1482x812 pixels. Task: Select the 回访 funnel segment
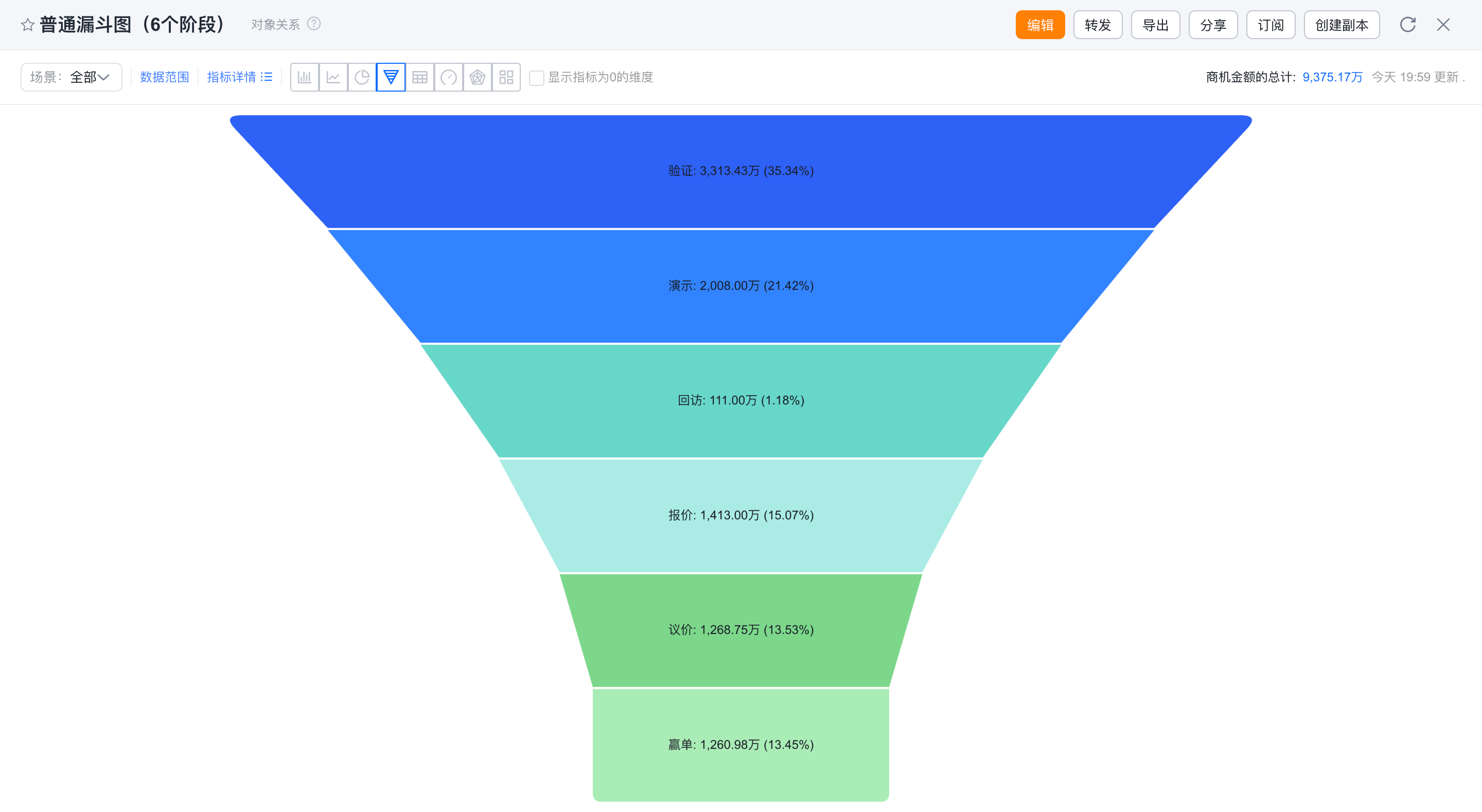pos(741,400)
